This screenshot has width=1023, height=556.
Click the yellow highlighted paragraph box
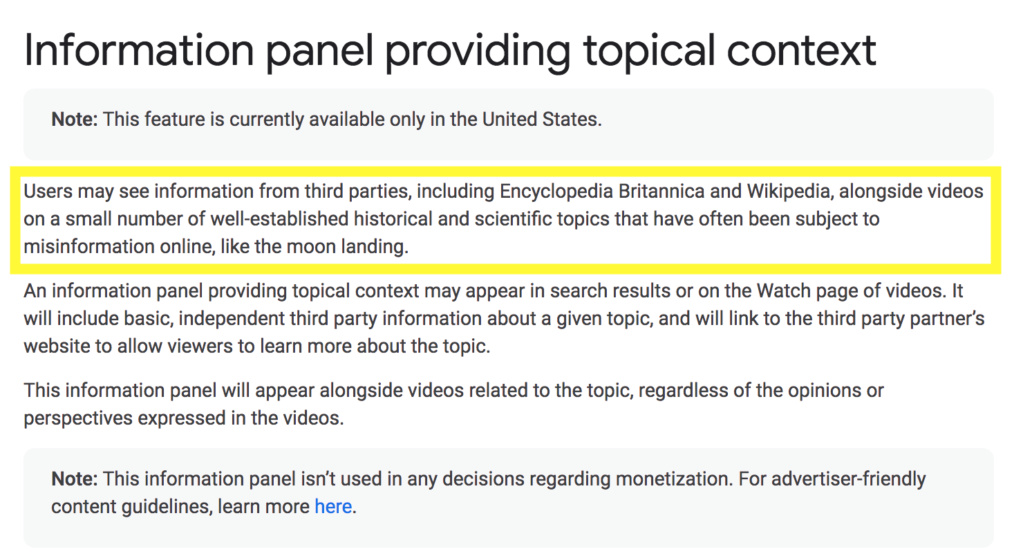click(x=506, y=219)
